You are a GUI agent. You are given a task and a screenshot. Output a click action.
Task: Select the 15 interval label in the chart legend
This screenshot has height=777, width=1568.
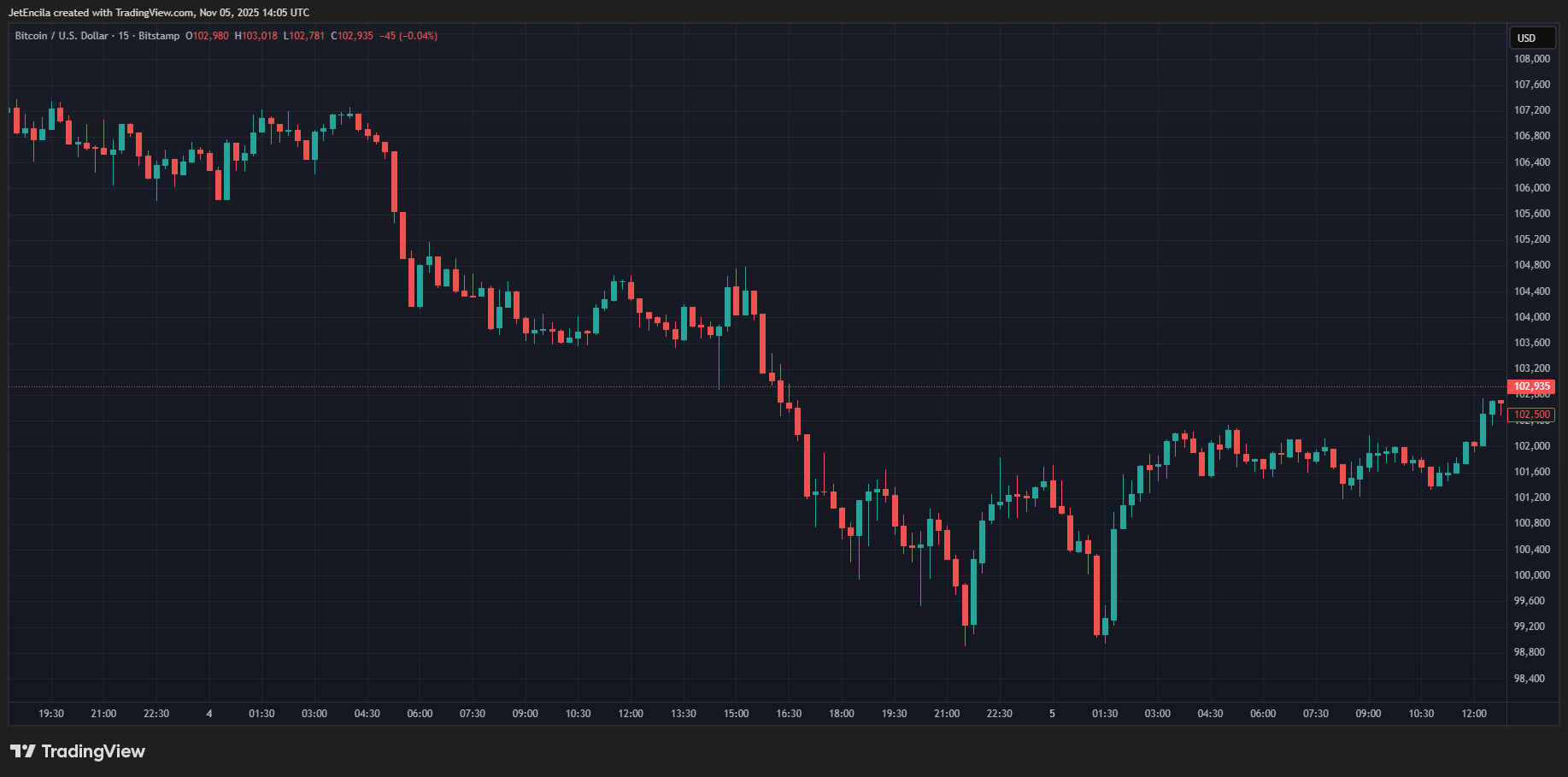pyautogui.click(x=124, y=36)
